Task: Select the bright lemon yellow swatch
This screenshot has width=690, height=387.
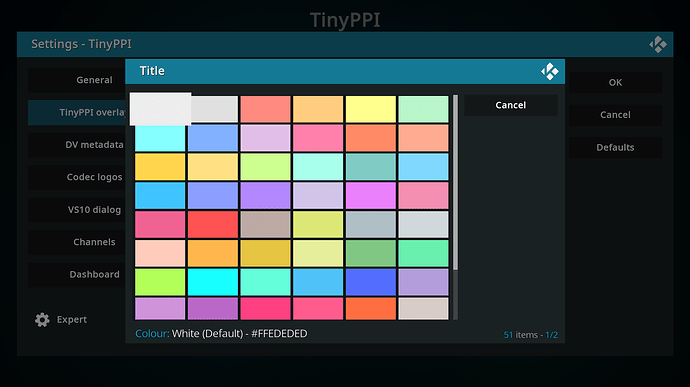Action: pyautogui.click(x=371, y=109)
